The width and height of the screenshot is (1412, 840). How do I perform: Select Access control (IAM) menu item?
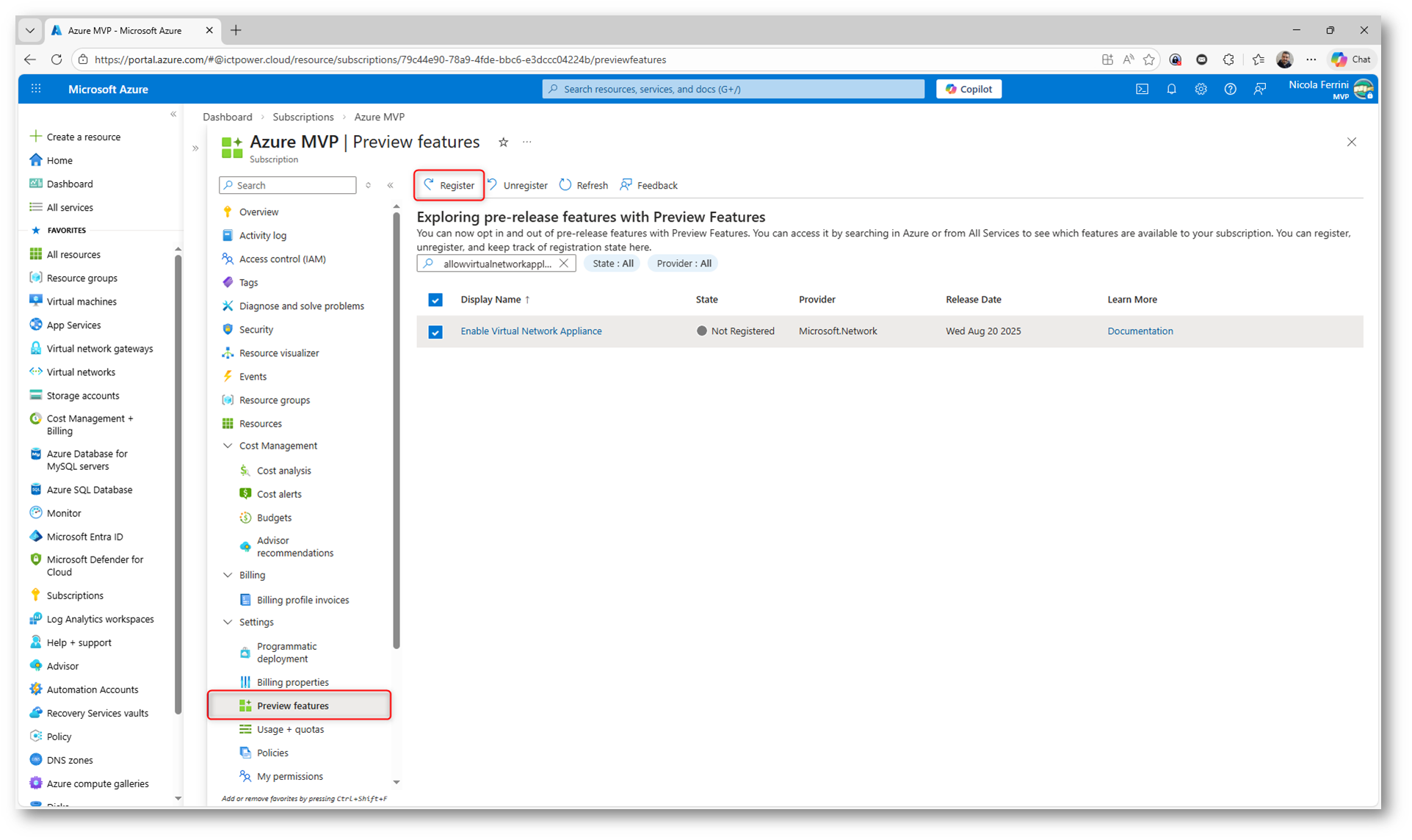(x=282, y=258)
